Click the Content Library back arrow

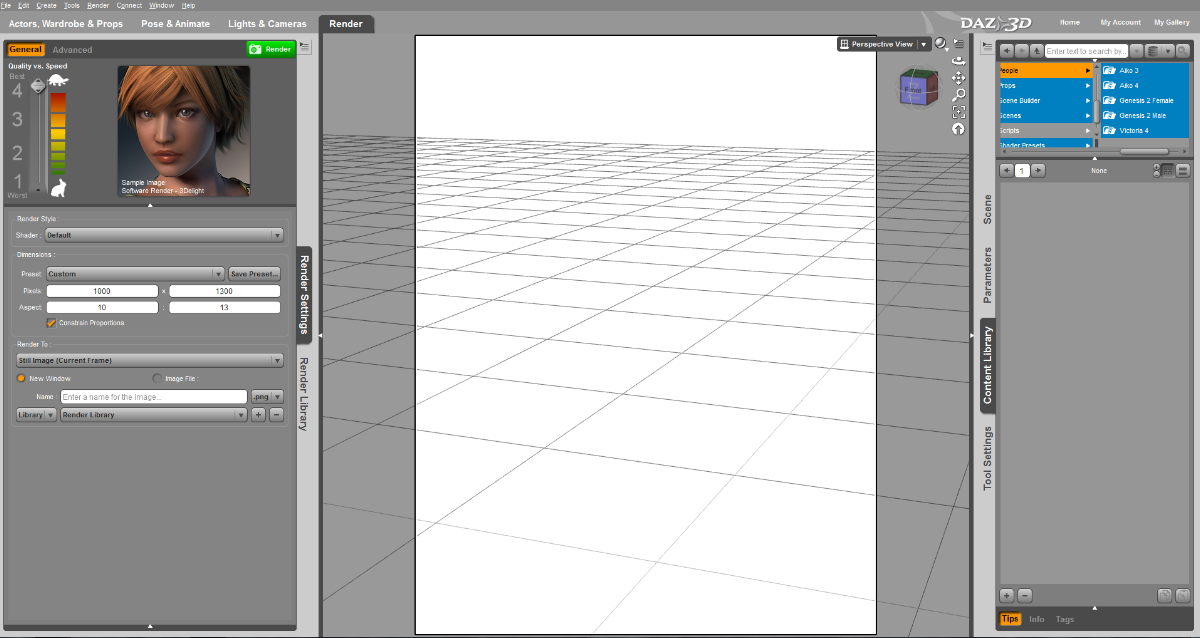[x=1006, y=50]
